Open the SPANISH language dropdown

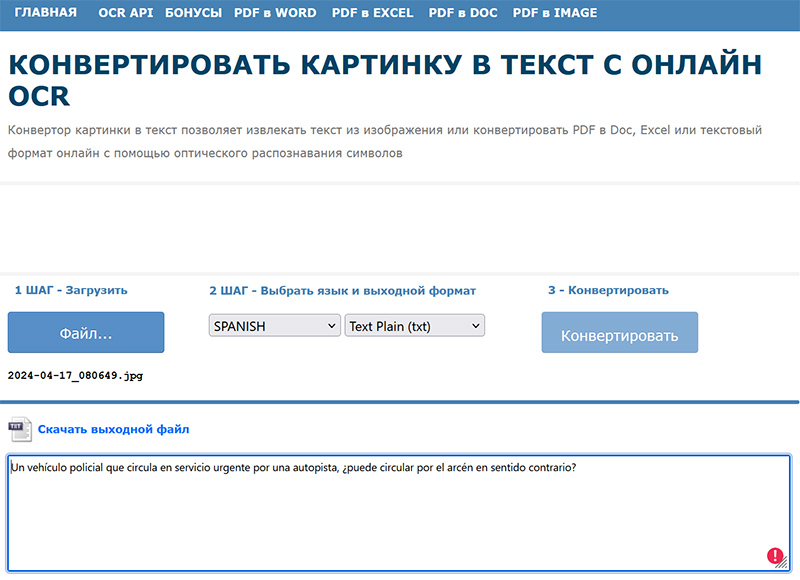[x=275, y=326]
